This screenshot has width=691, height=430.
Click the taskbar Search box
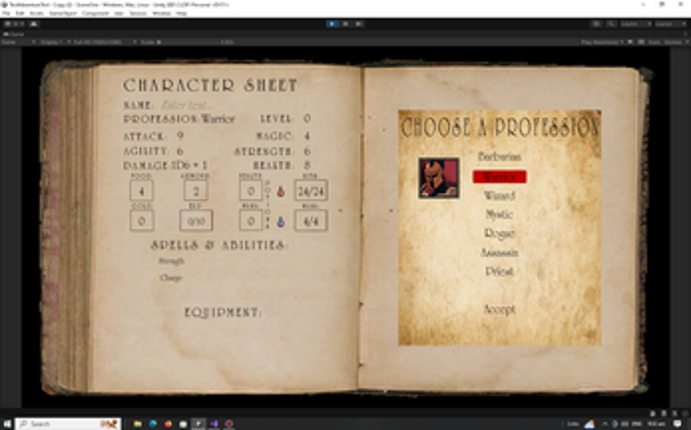coord(68,424)
